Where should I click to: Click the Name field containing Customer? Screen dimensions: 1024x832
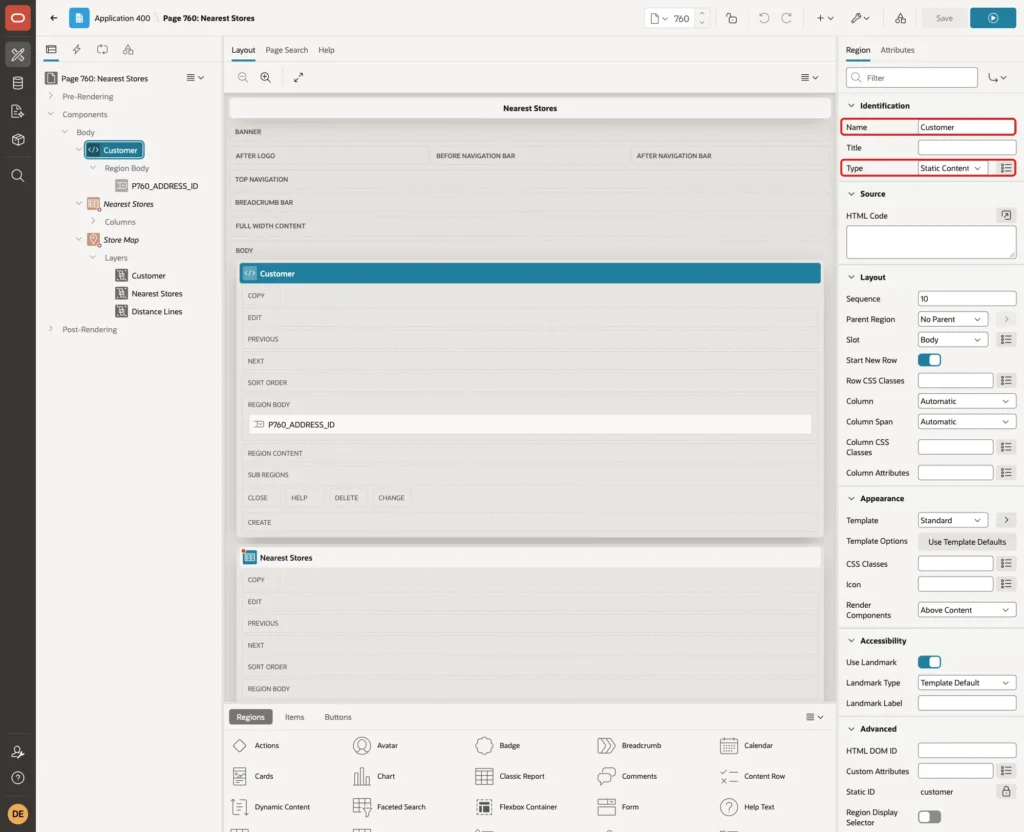point(967,127)
